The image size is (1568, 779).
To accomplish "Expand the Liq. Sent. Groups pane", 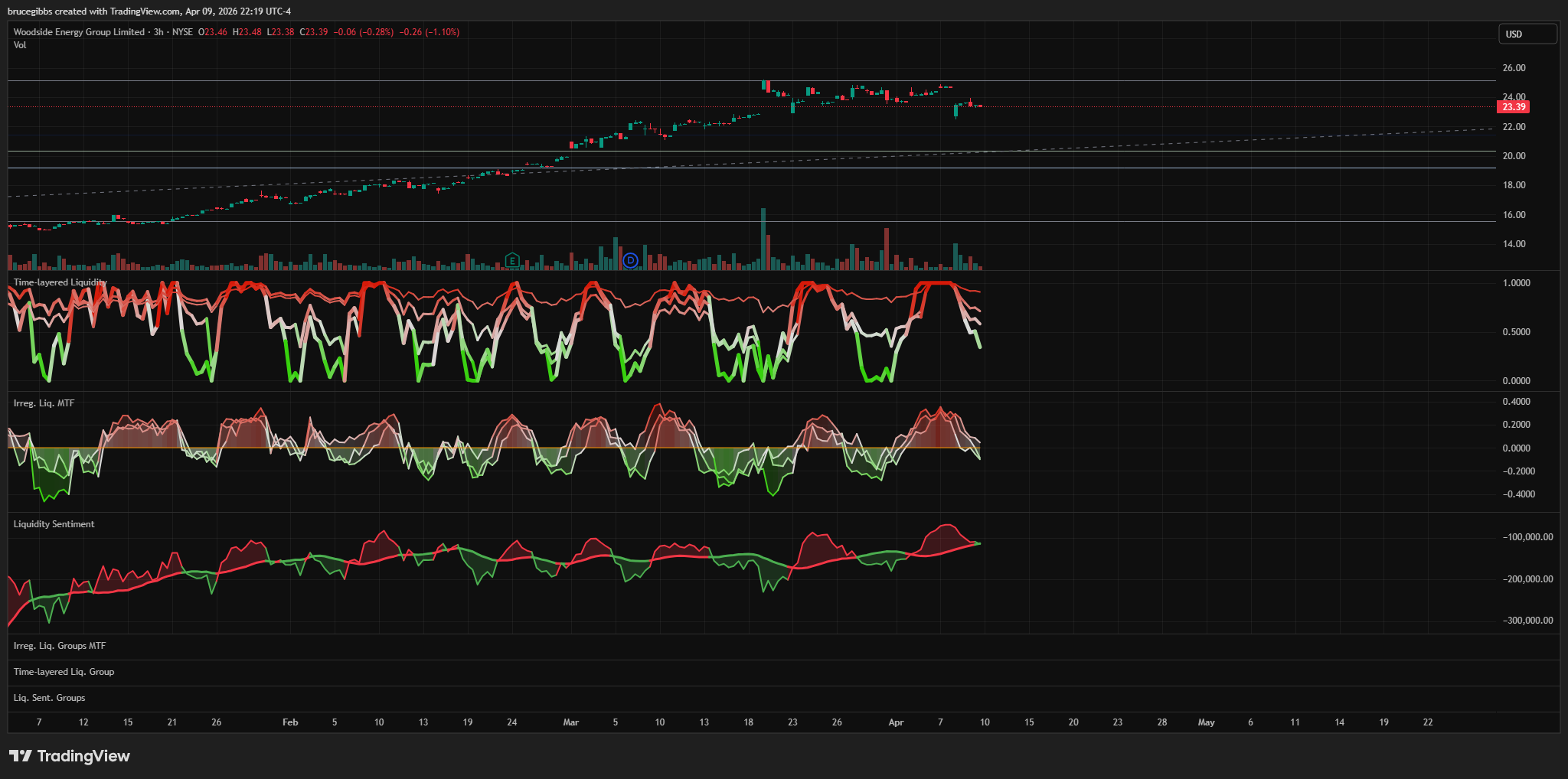I will click(x=49, y=698).
